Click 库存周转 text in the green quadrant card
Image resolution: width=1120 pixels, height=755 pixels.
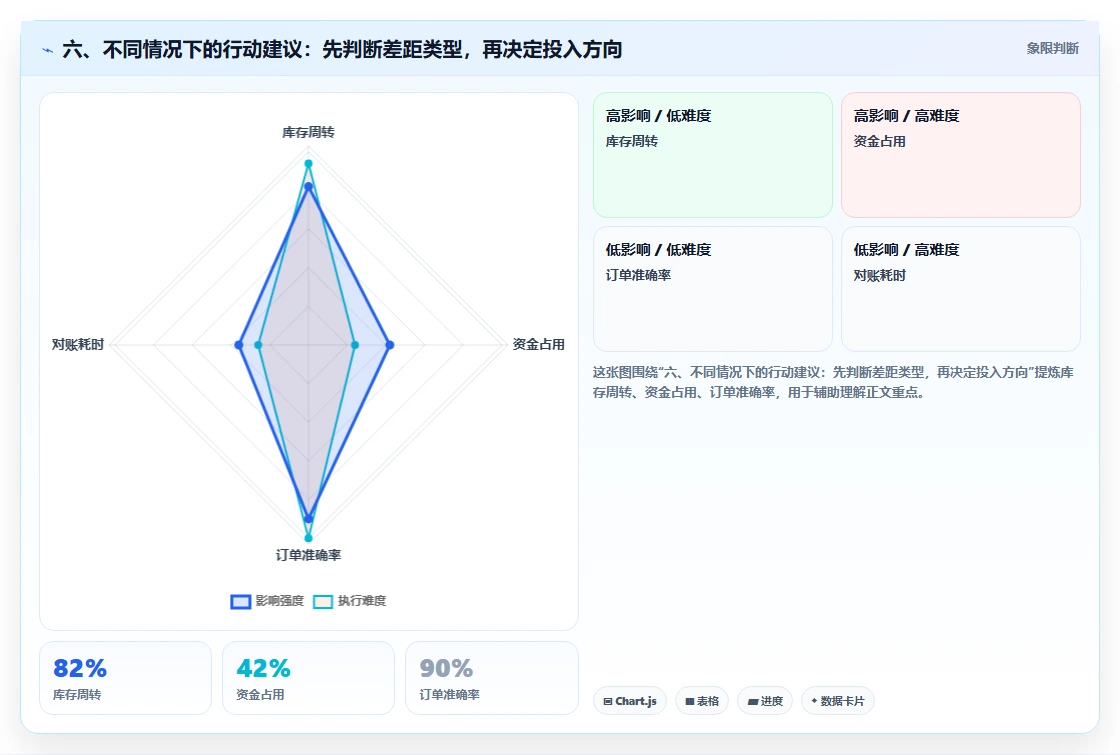tap(631, 141)
